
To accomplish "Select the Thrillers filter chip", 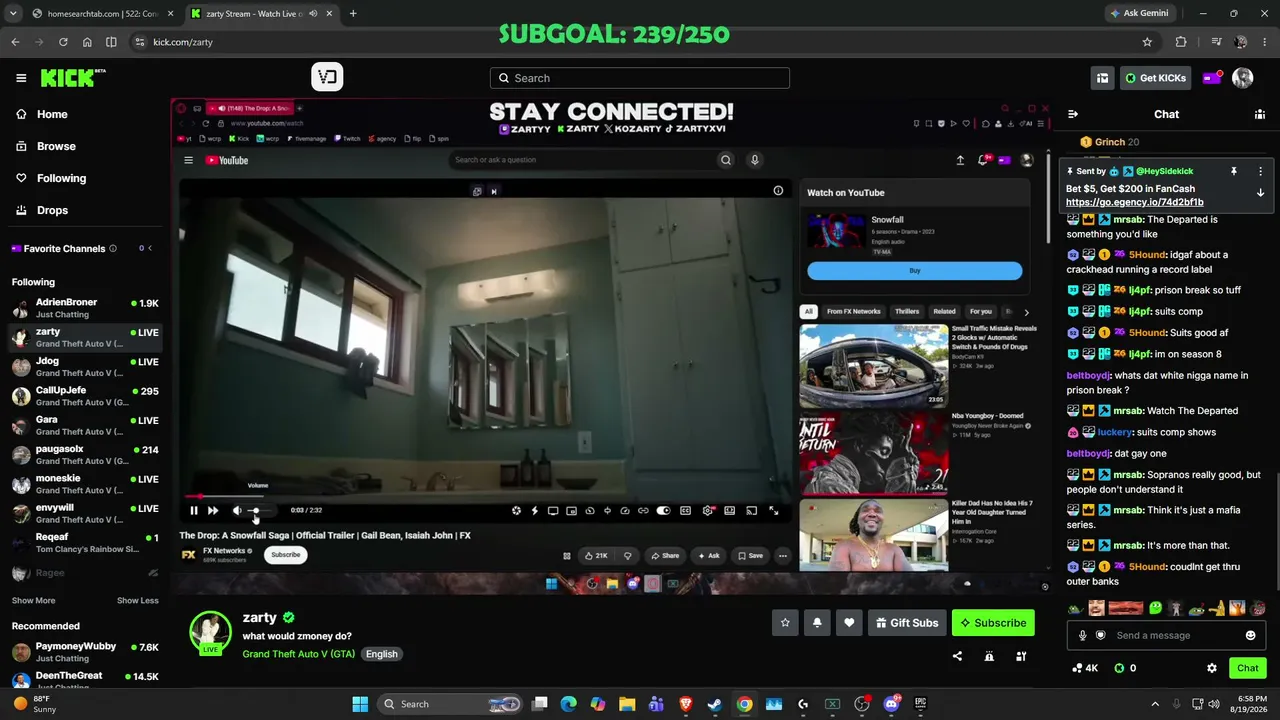I will (x=907, y=312).
